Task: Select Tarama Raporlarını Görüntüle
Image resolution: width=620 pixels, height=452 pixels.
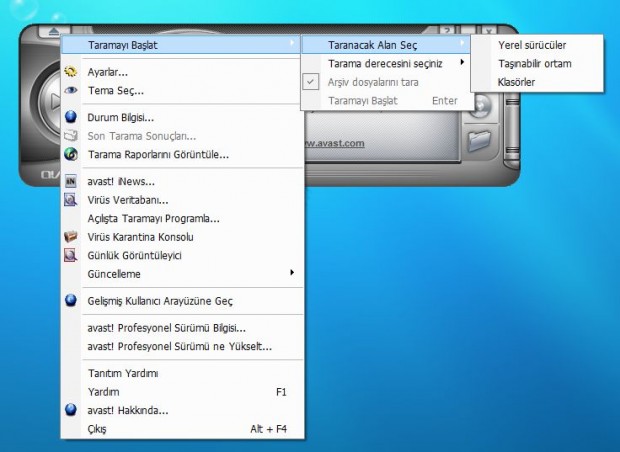Action: point(182,154)
